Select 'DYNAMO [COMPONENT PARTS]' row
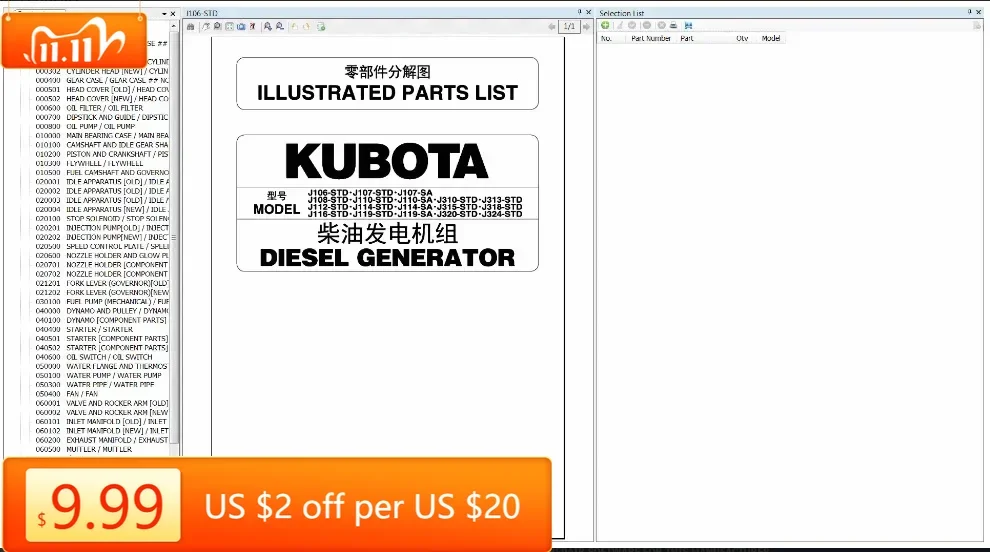This screenshot has height=552, width=990. tap(102, 320)
